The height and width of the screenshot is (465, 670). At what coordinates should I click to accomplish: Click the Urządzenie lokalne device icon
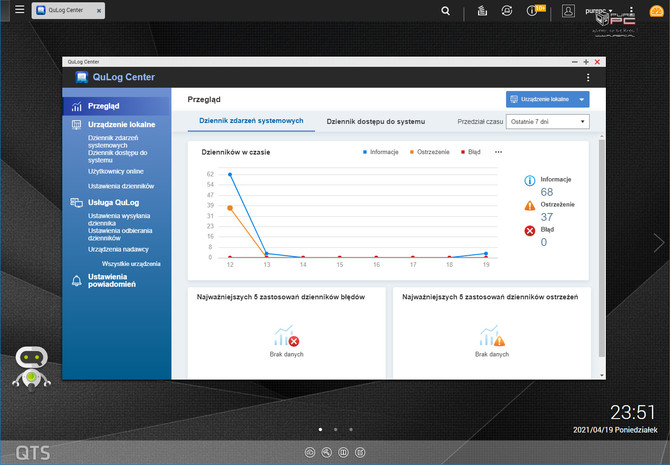click(76, 125)
